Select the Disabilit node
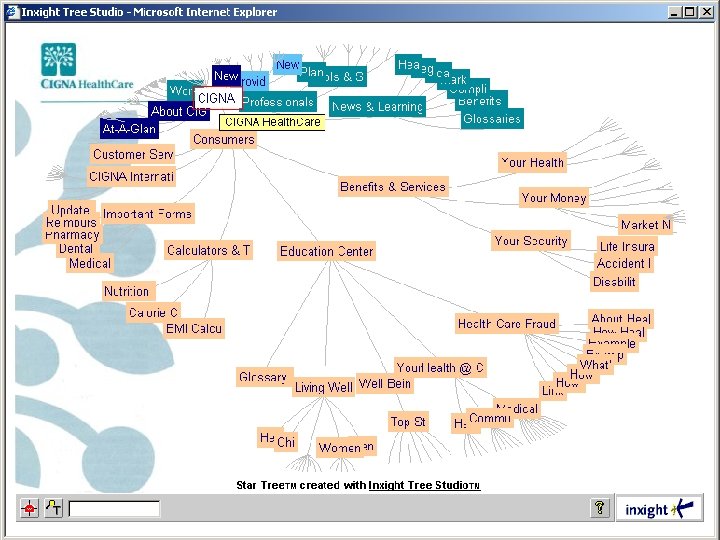 click(614, 281)
